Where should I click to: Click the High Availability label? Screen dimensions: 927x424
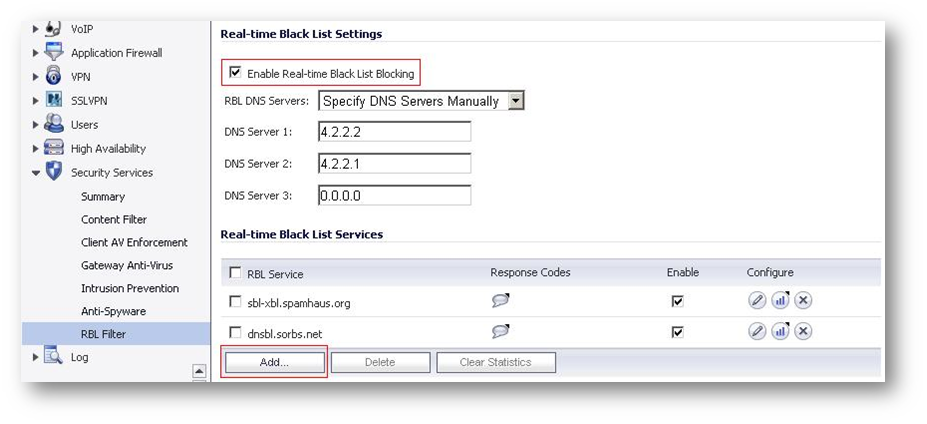[x=108, y=149]
